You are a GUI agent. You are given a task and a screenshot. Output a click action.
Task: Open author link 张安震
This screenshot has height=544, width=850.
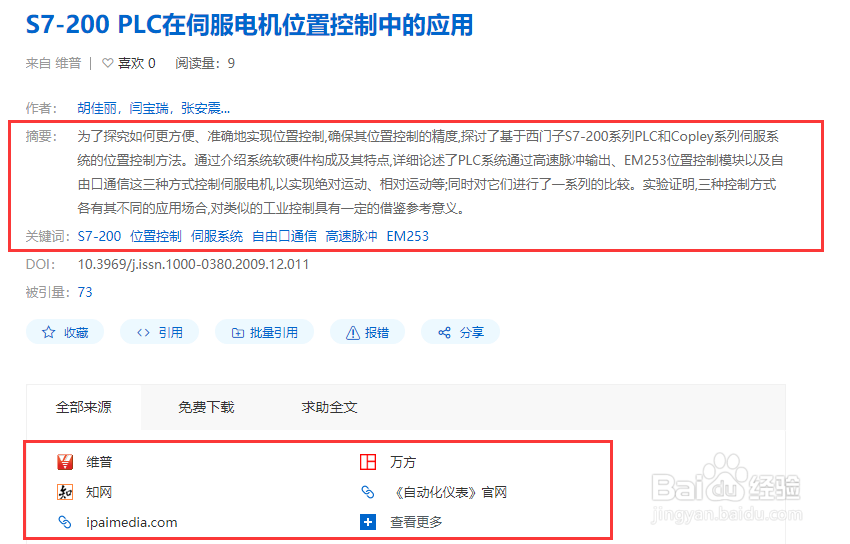[x=205, y=108]
